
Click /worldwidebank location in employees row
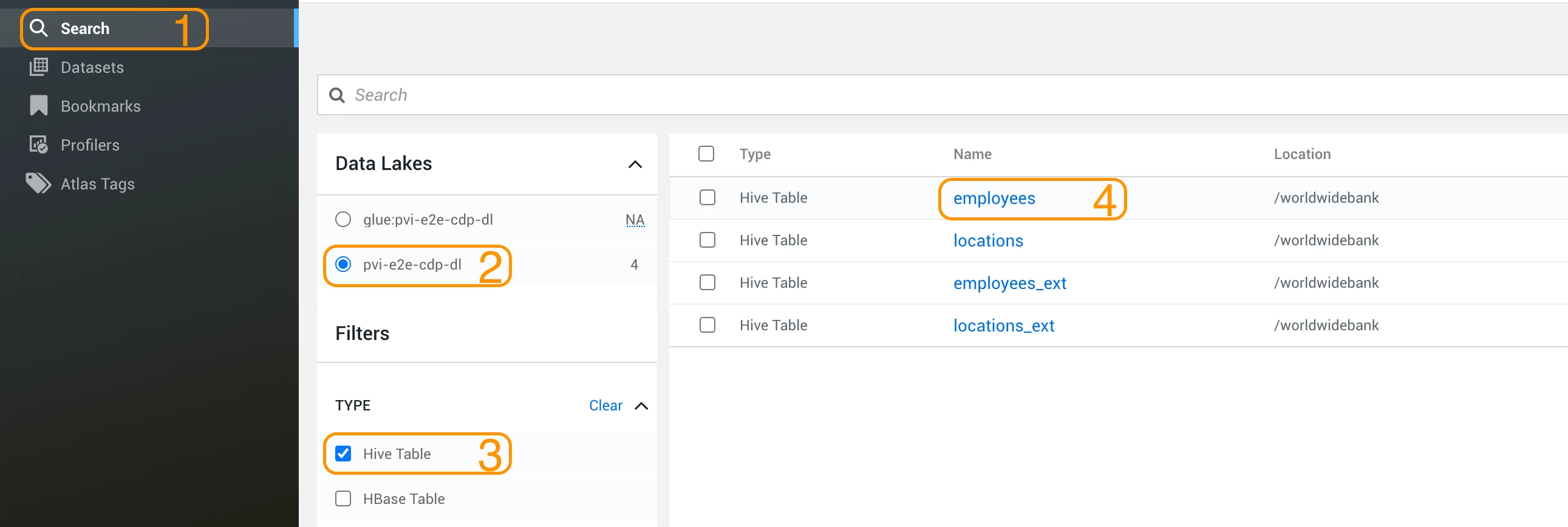[1326, 198]
